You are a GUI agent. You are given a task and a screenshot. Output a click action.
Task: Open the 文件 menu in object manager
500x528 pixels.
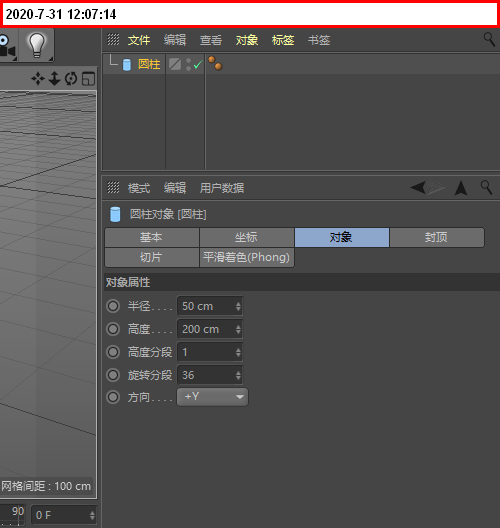[x=139, y=40]
